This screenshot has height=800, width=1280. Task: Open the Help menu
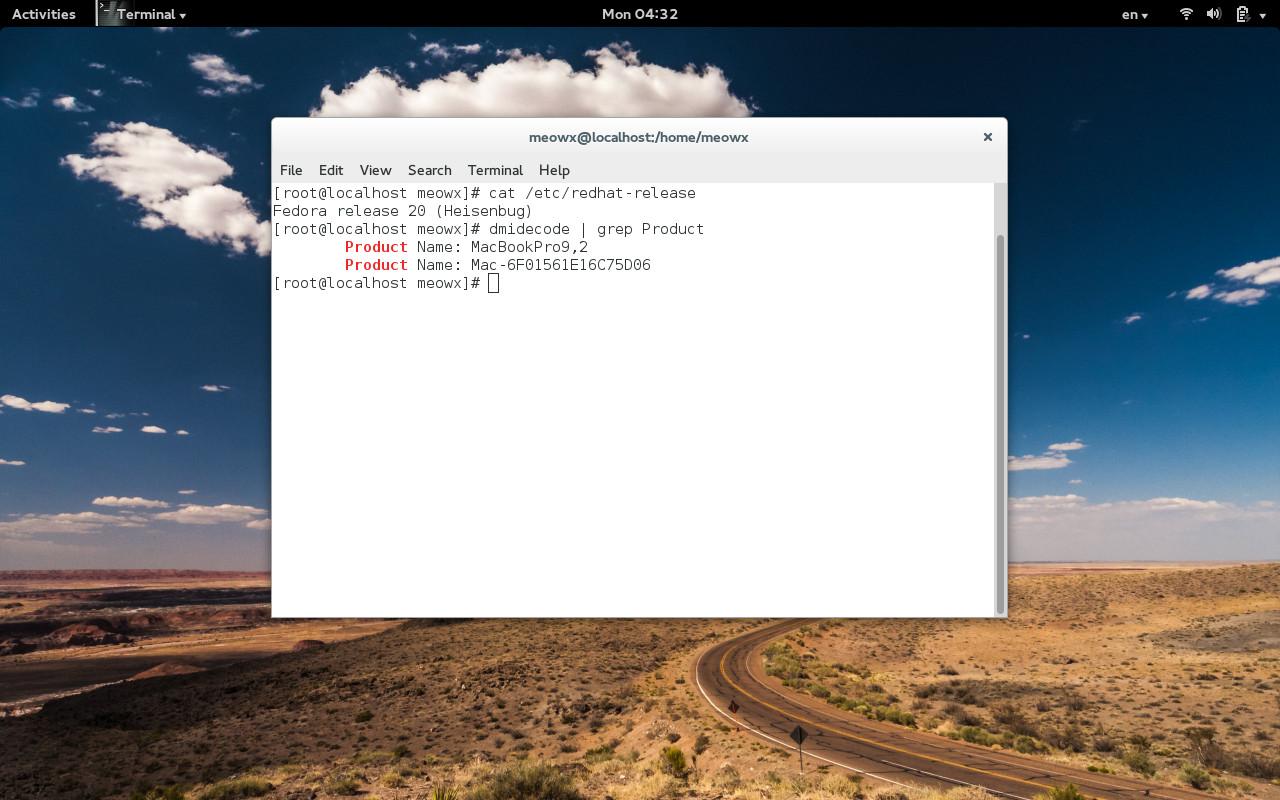pos(554,170)
